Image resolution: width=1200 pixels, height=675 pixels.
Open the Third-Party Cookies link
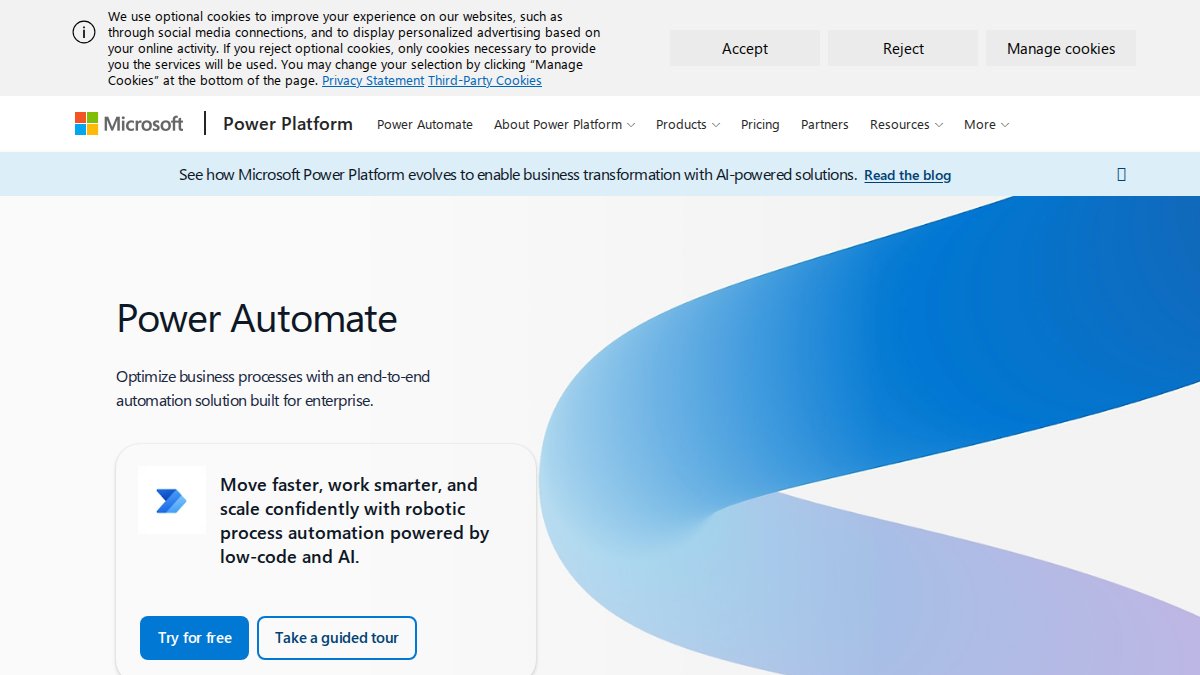pyautogui.click(x=485, y=81)
